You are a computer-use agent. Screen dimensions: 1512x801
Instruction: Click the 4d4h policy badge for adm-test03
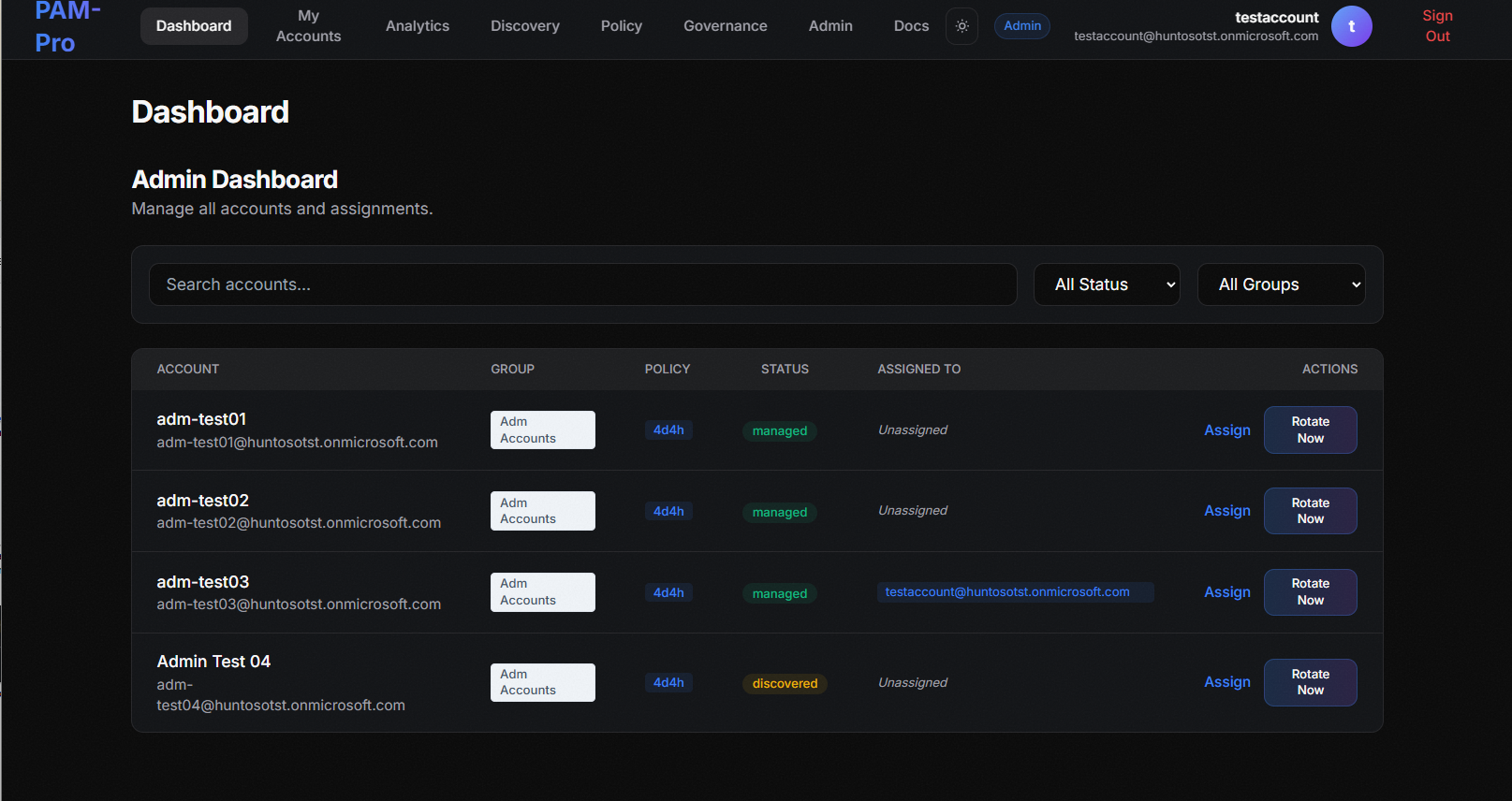668,592
